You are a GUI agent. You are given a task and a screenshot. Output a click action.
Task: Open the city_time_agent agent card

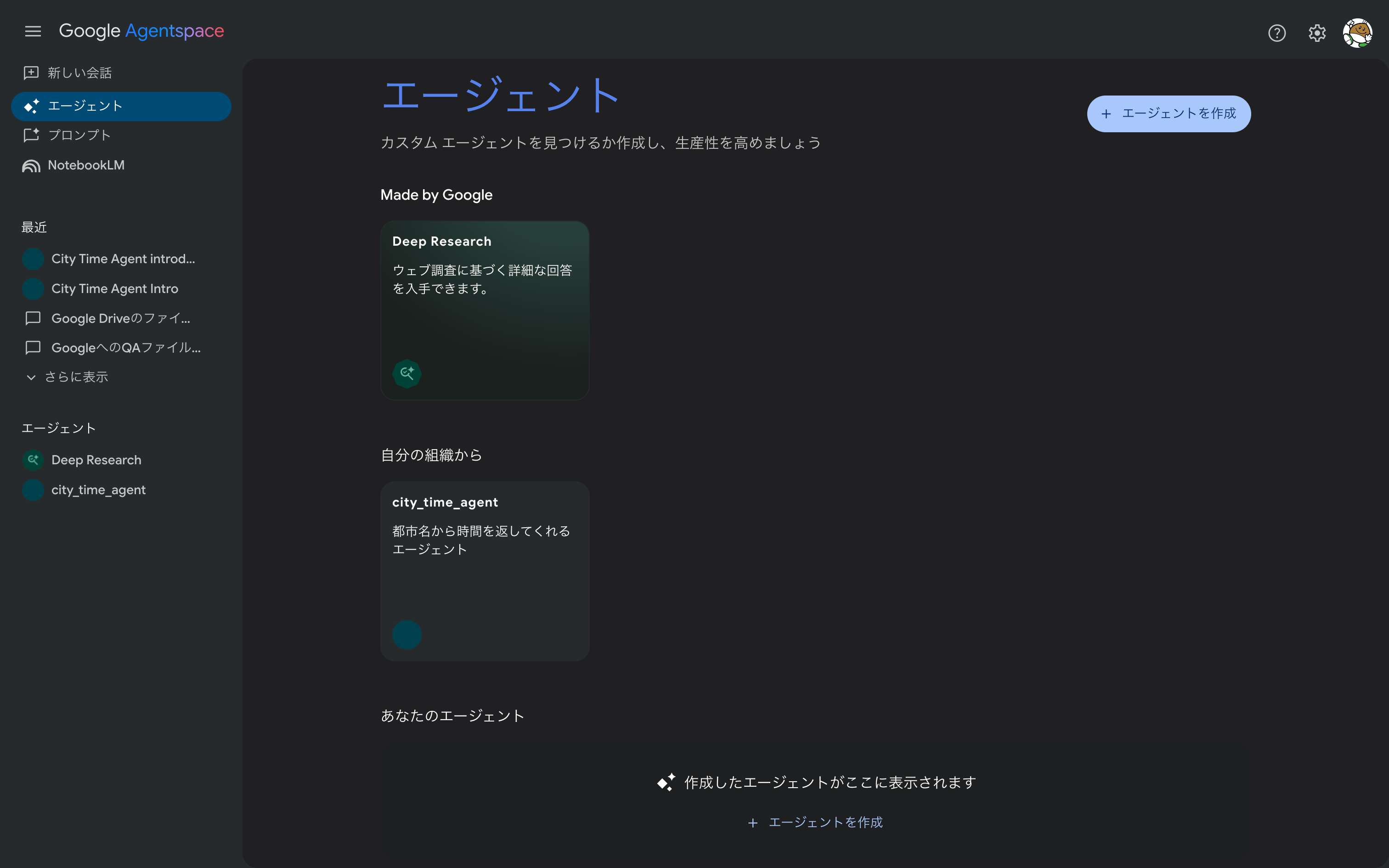pos(485,571)
